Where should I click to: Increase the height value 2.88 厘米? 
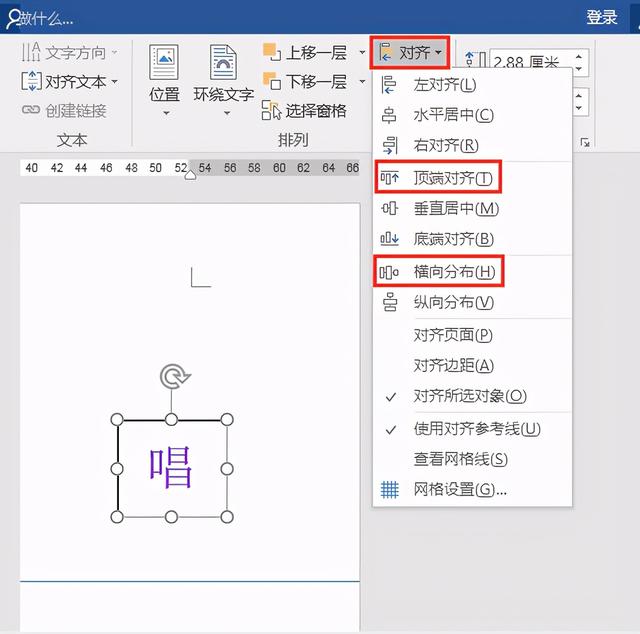pos(579,56)
